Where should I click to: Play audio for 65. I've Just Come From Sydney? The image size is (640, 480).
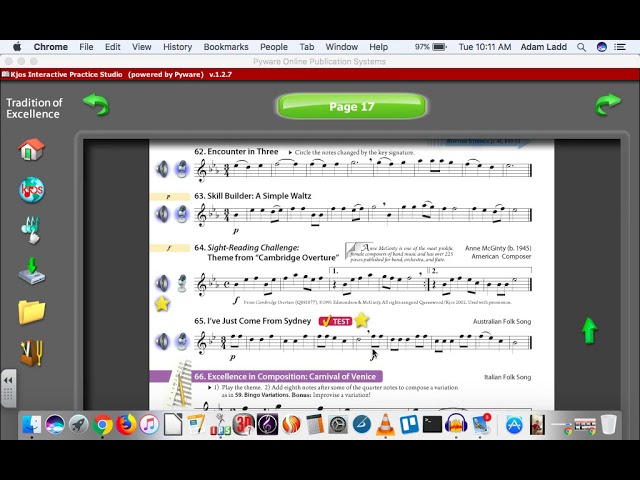(162, 341)
